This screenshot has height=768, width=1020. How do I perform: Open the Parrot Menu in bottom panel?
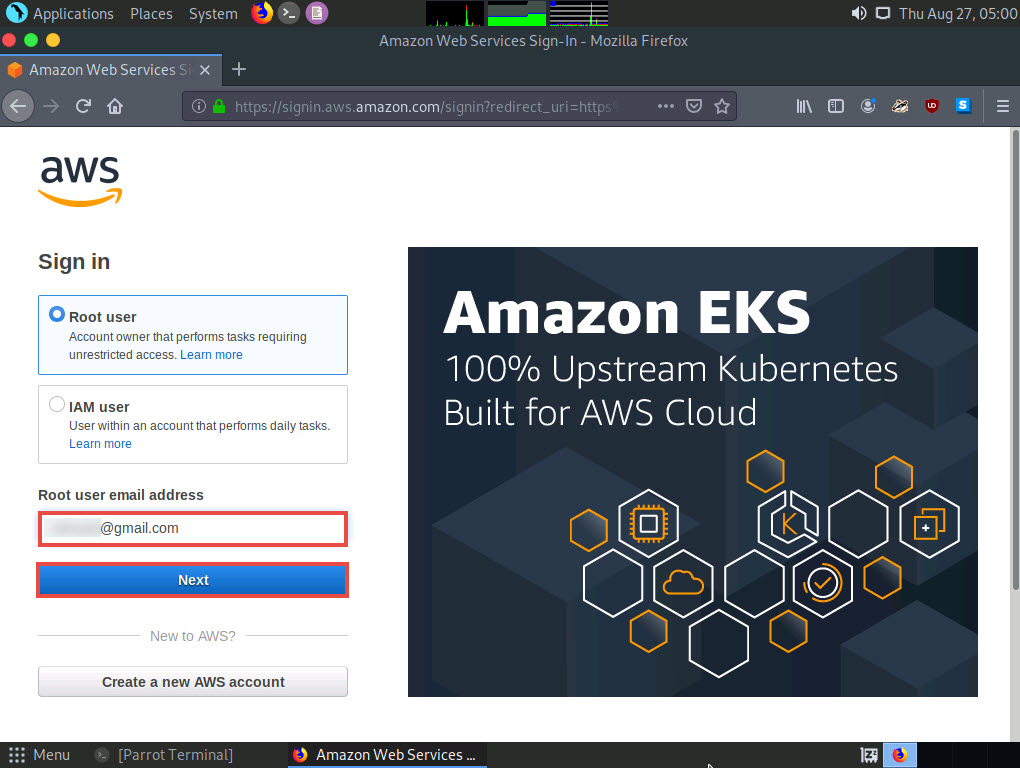[x=38, y=755]
